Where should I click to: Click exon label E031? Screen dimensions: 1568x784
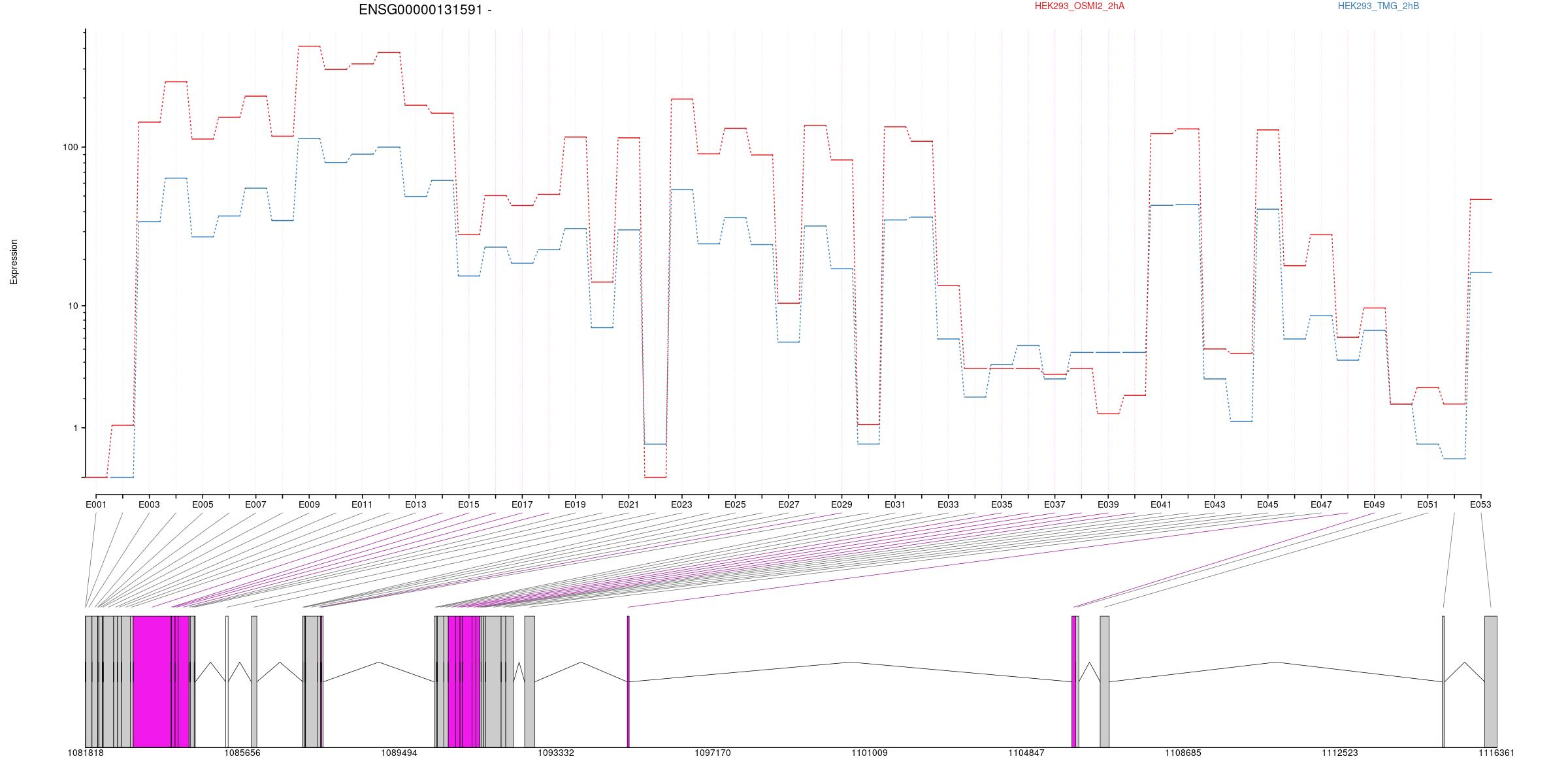(x=895, y=504)
